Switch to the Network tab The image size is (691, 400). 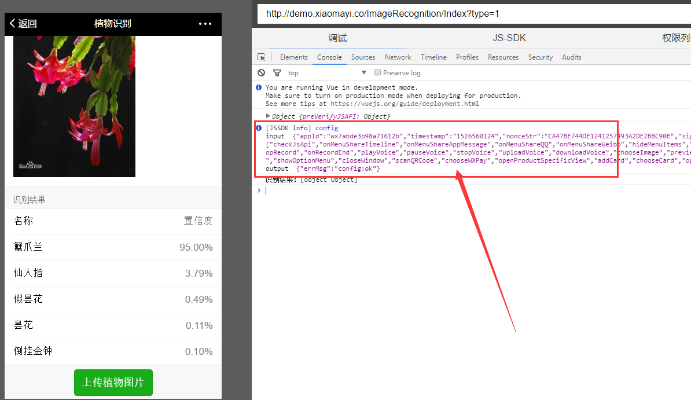pyautogui.click(x=398, y=57)
